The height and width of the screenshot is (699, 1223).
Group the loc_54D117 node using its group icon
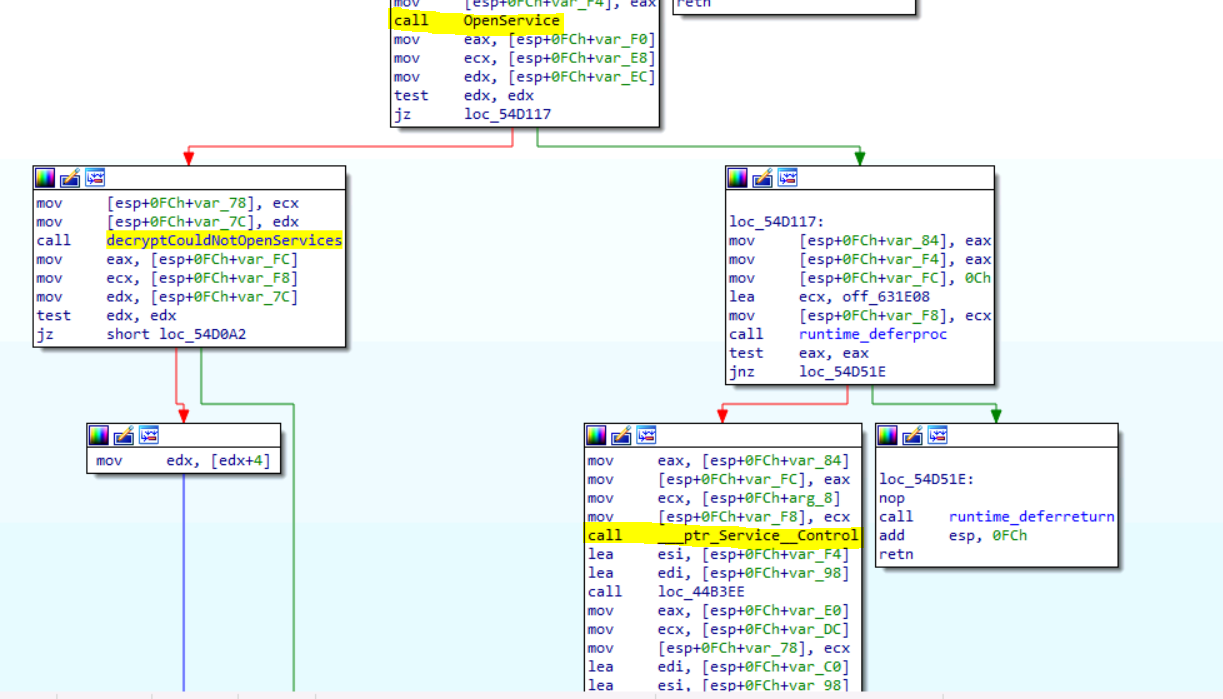(x=787, y=177)
